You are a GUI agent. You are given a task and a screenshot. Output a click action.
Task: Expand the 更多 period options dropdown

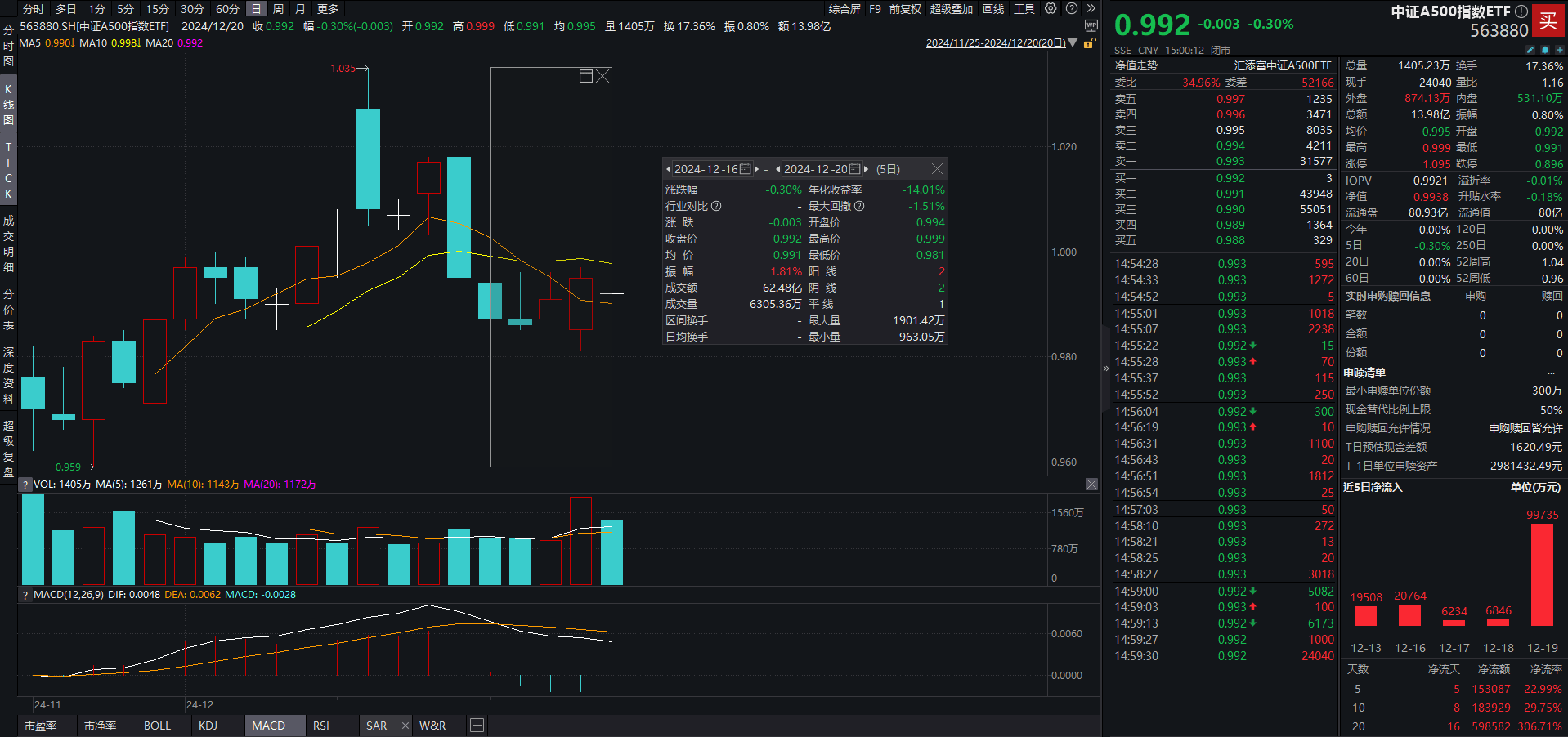point(327,9)
